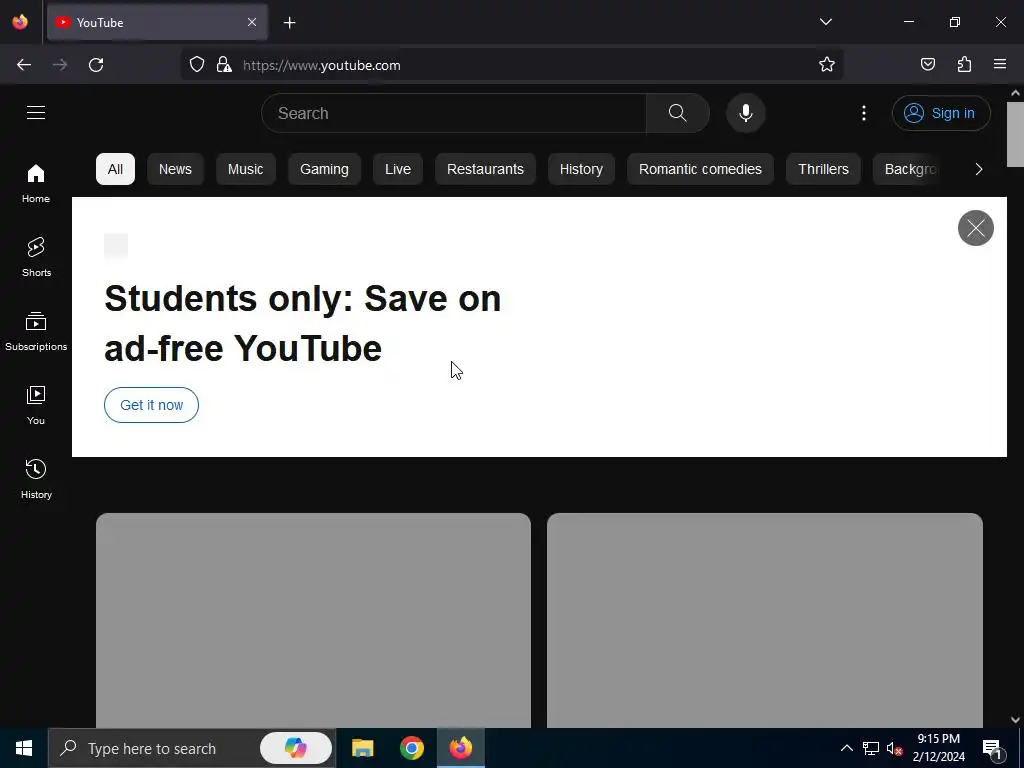This screenshot has height=768, width=1024.
Task: Show hidden system tray icons
Action: point(846,748)
